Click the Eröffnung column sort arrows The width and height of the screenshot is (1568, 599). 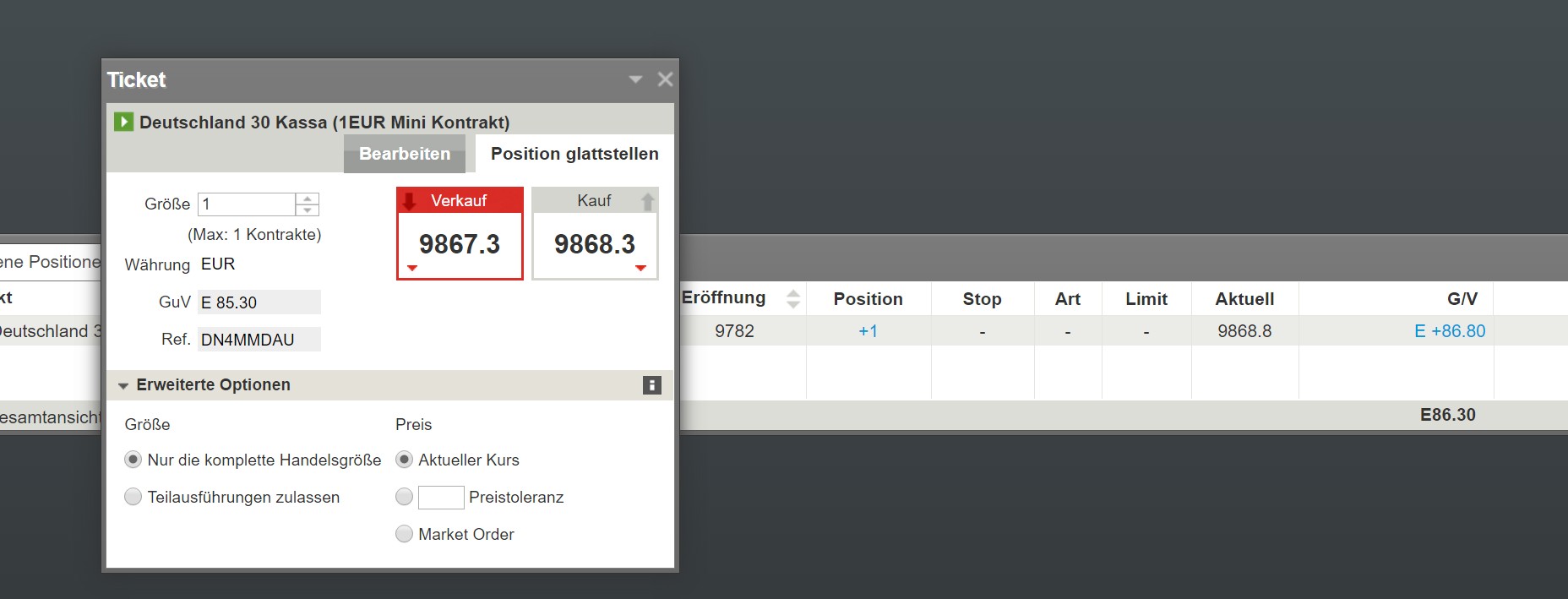tap(792, 298)
